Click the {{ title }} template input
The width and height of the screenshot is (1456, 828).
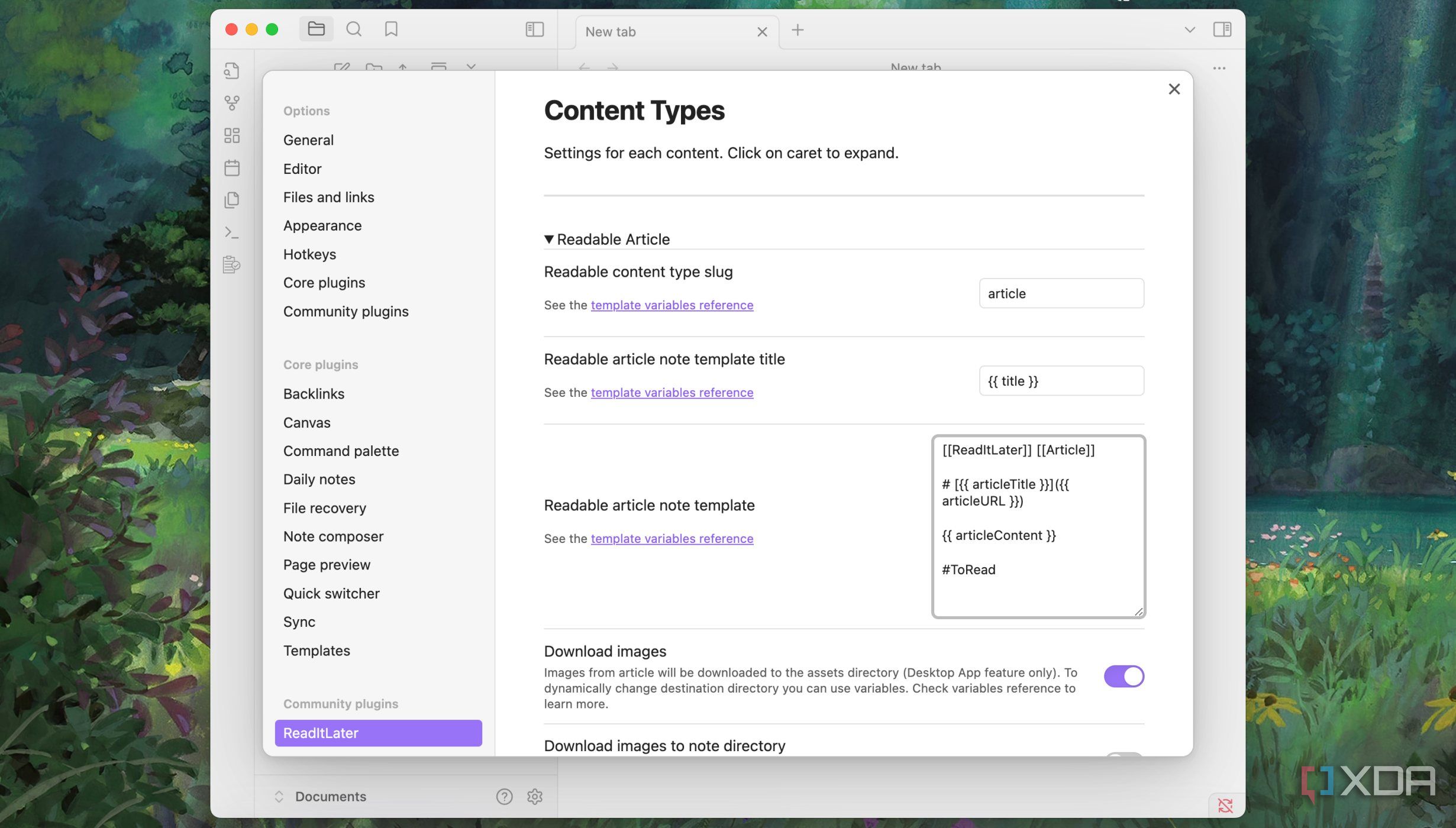click(x=1061, y=381)
